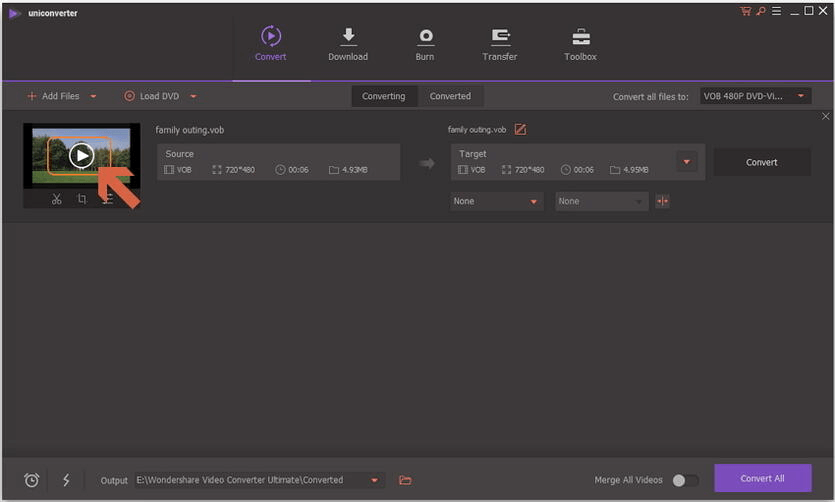Click the alarm clock scheduler icon
The width and height of the screenshot is (835, 502).
(32, 480)
